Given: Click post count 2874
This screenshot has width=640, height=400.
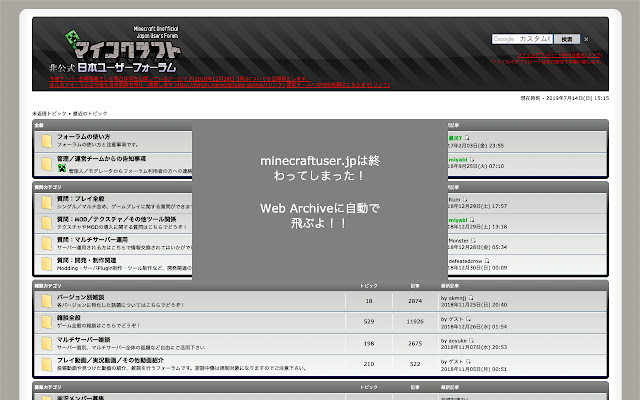Looking at the screenshot, I should tap(415, 301).
